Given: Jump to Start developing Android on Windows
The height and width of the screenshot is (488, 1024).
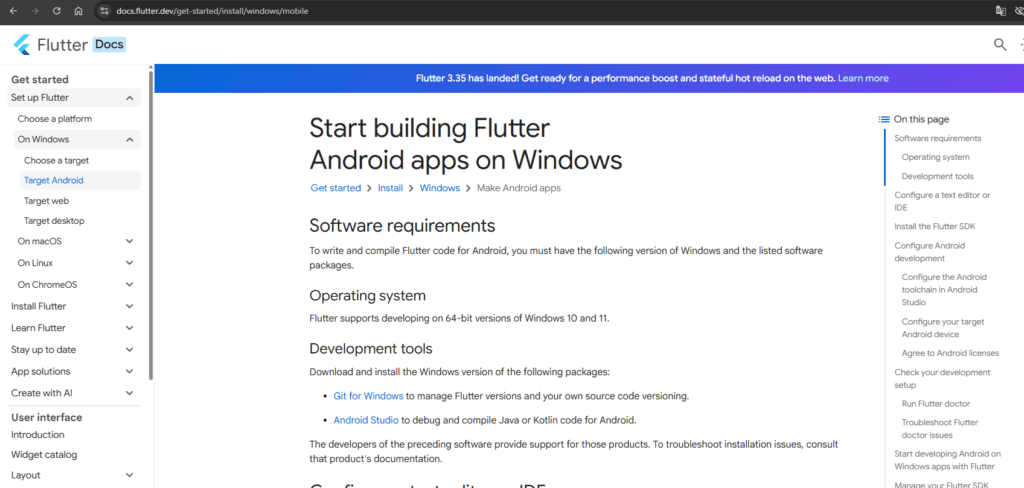Looking at the screenshot, I should click(x=947, y=460).
